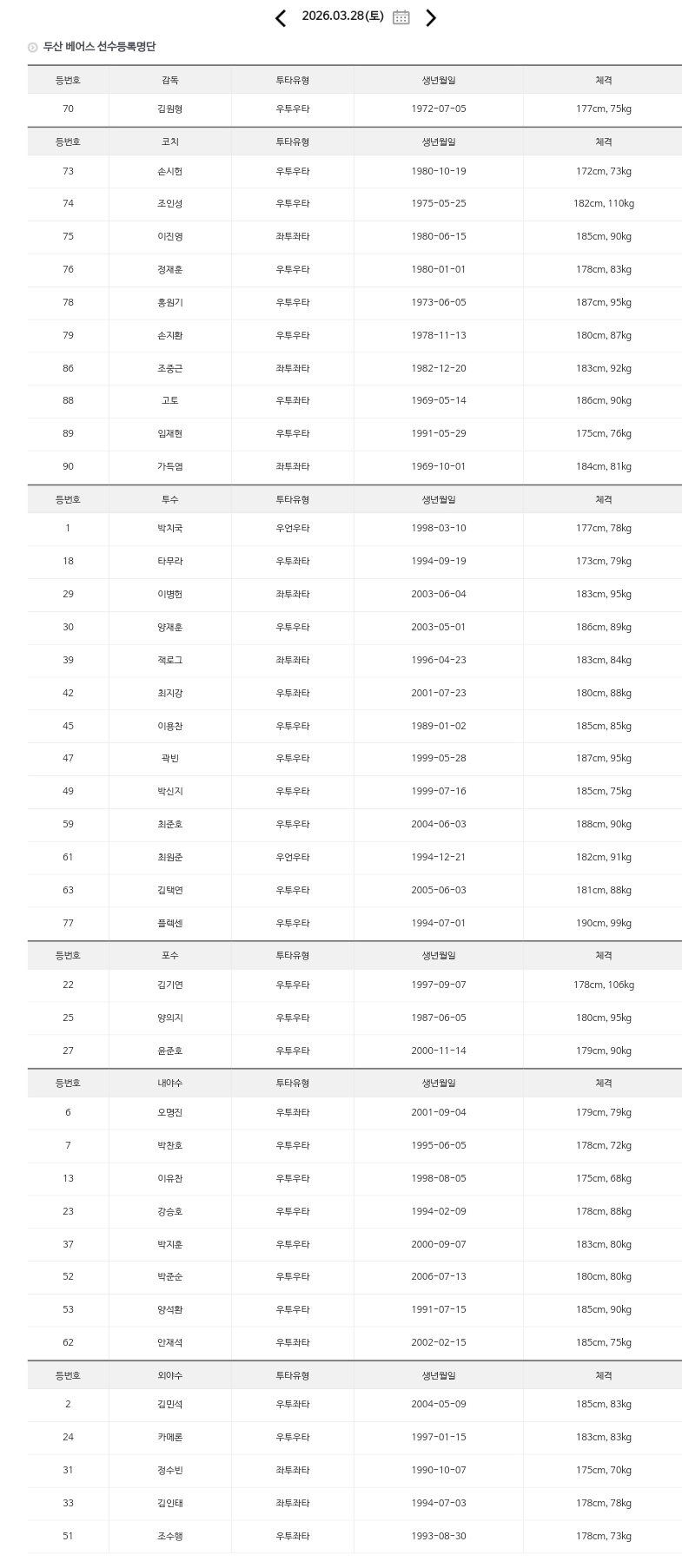Click the date text 2026.03.28(토)
Image resolution: width=682 pixels, height=1568 pixels.
(x=342, y=16)
